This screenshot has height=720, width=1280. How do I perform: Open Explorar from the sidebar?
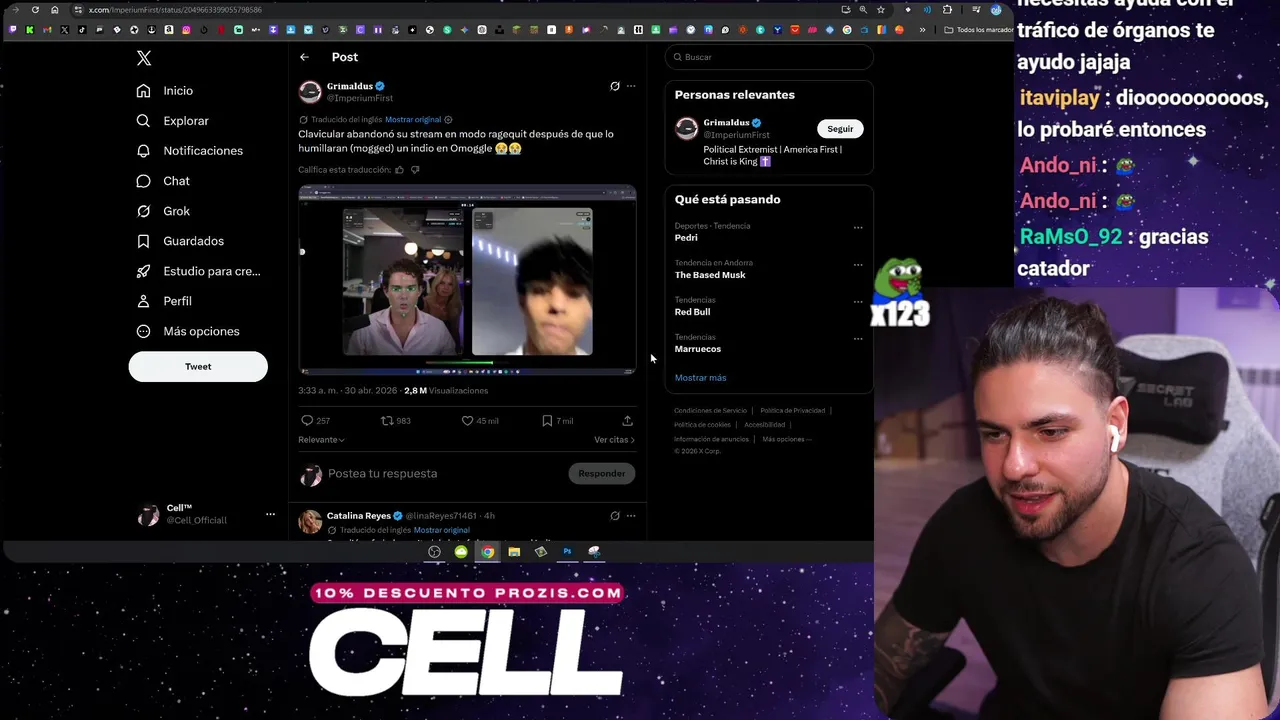click(173, 121)
